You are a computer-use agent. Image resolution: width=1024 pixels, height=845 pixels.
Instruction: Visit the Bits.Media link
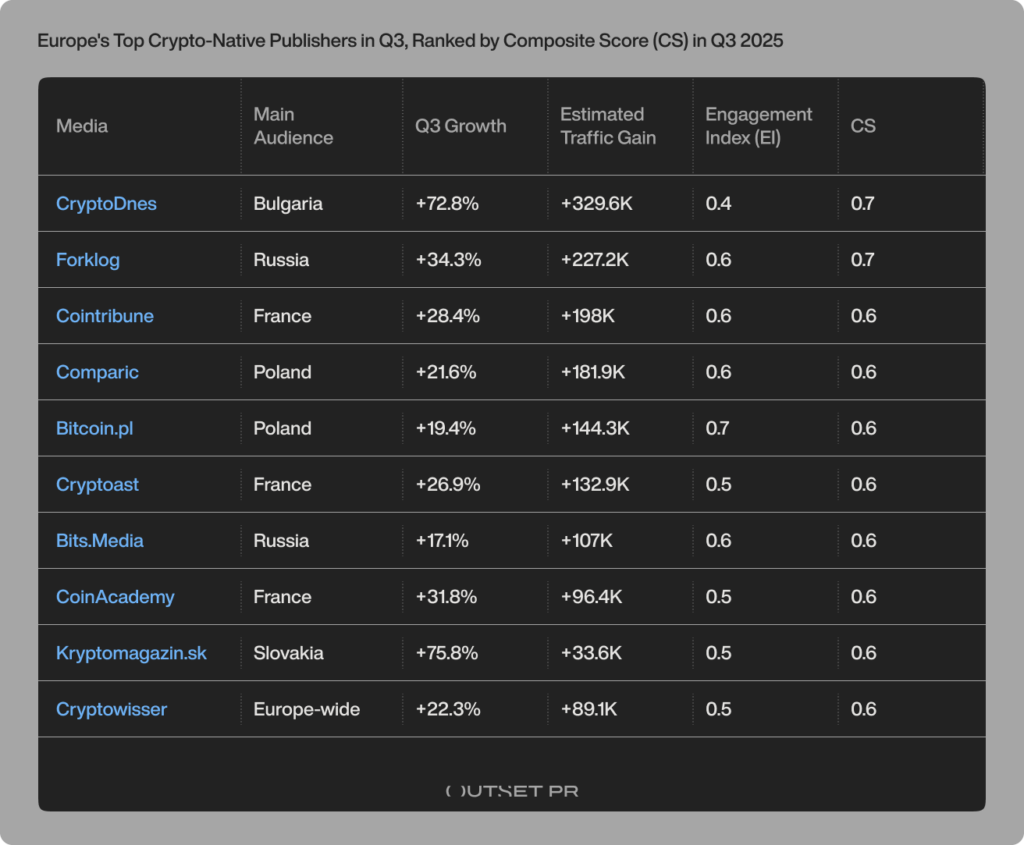[x=99, y=540]
